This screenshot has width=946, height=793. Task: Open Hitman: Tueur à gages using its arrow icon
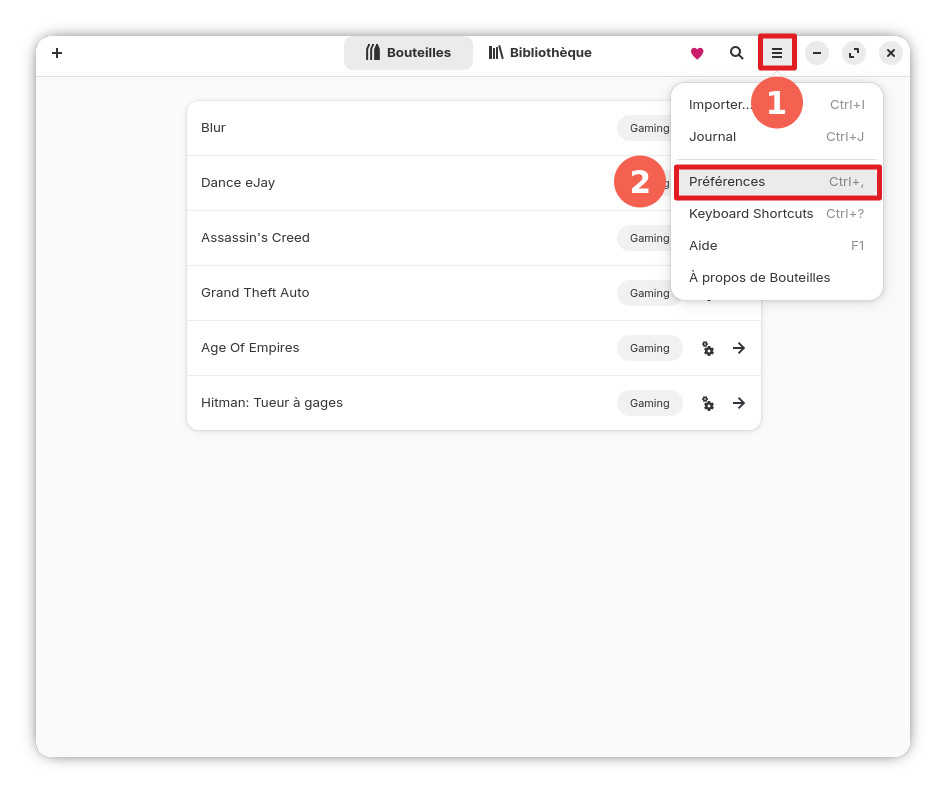click(739, 403)
